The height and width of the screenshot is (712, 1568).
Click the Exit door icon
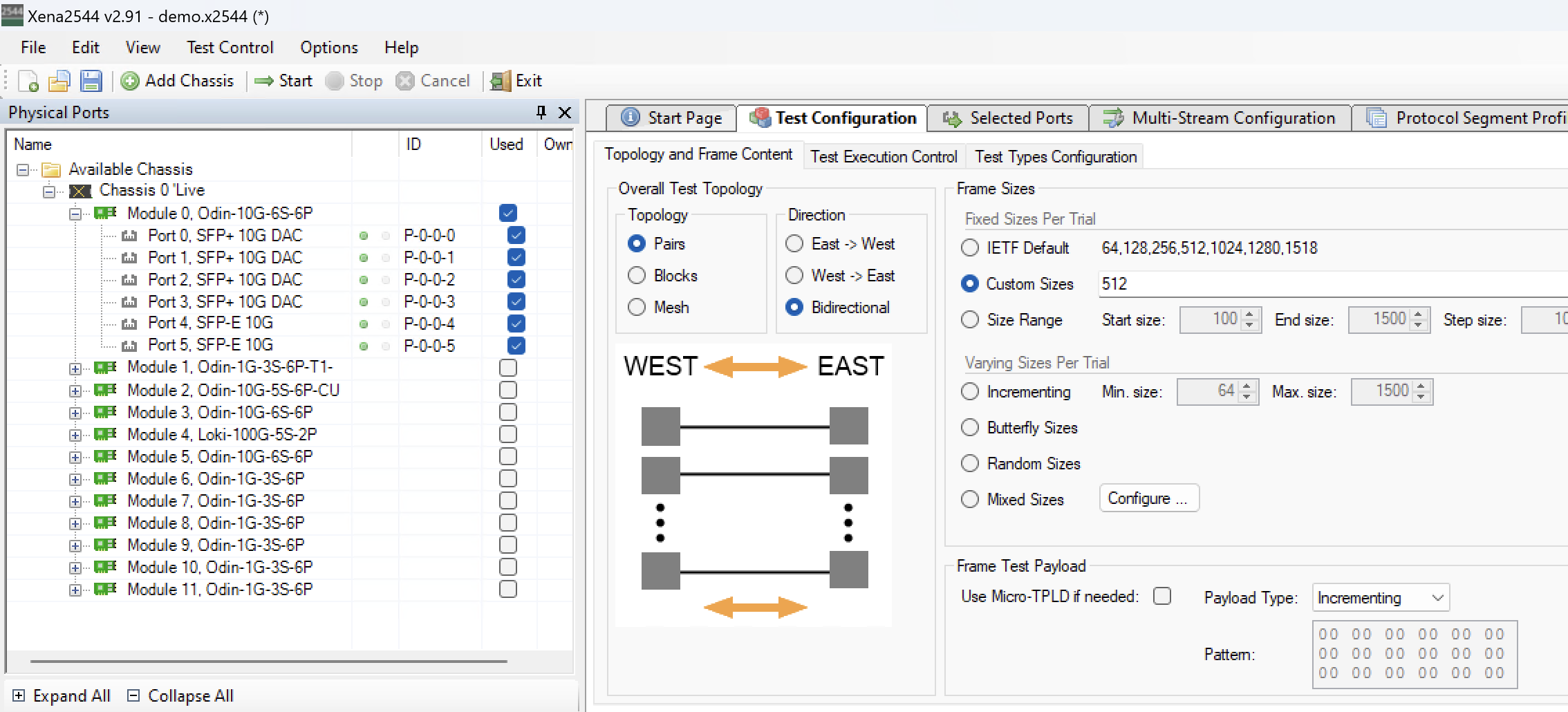click(501, 81)
